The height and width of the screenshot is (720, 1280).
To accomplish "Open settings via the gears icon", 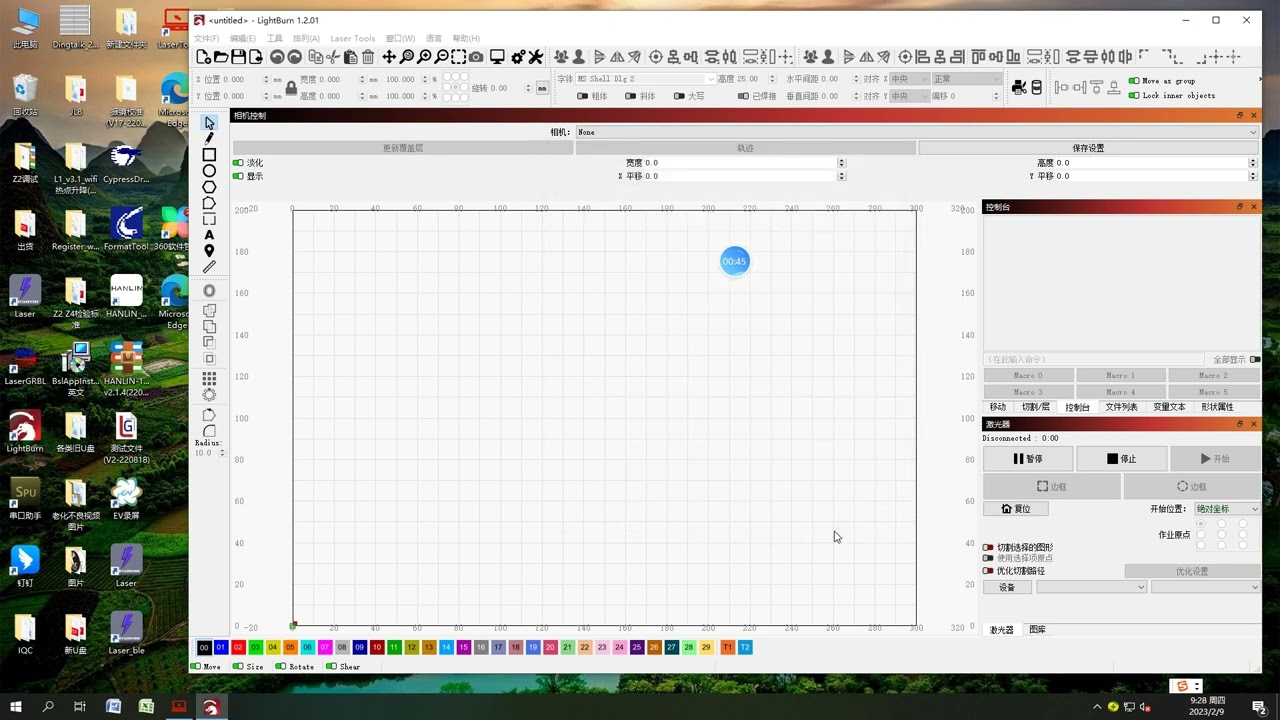I will [518, 57].
